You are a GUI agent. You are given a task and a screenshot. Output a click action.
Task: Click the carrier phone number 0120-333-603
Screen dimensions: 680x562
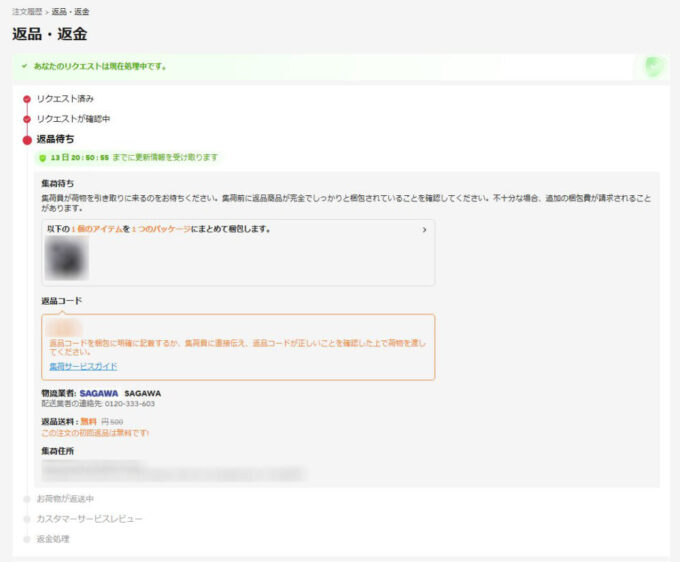(x=130, y=404)
